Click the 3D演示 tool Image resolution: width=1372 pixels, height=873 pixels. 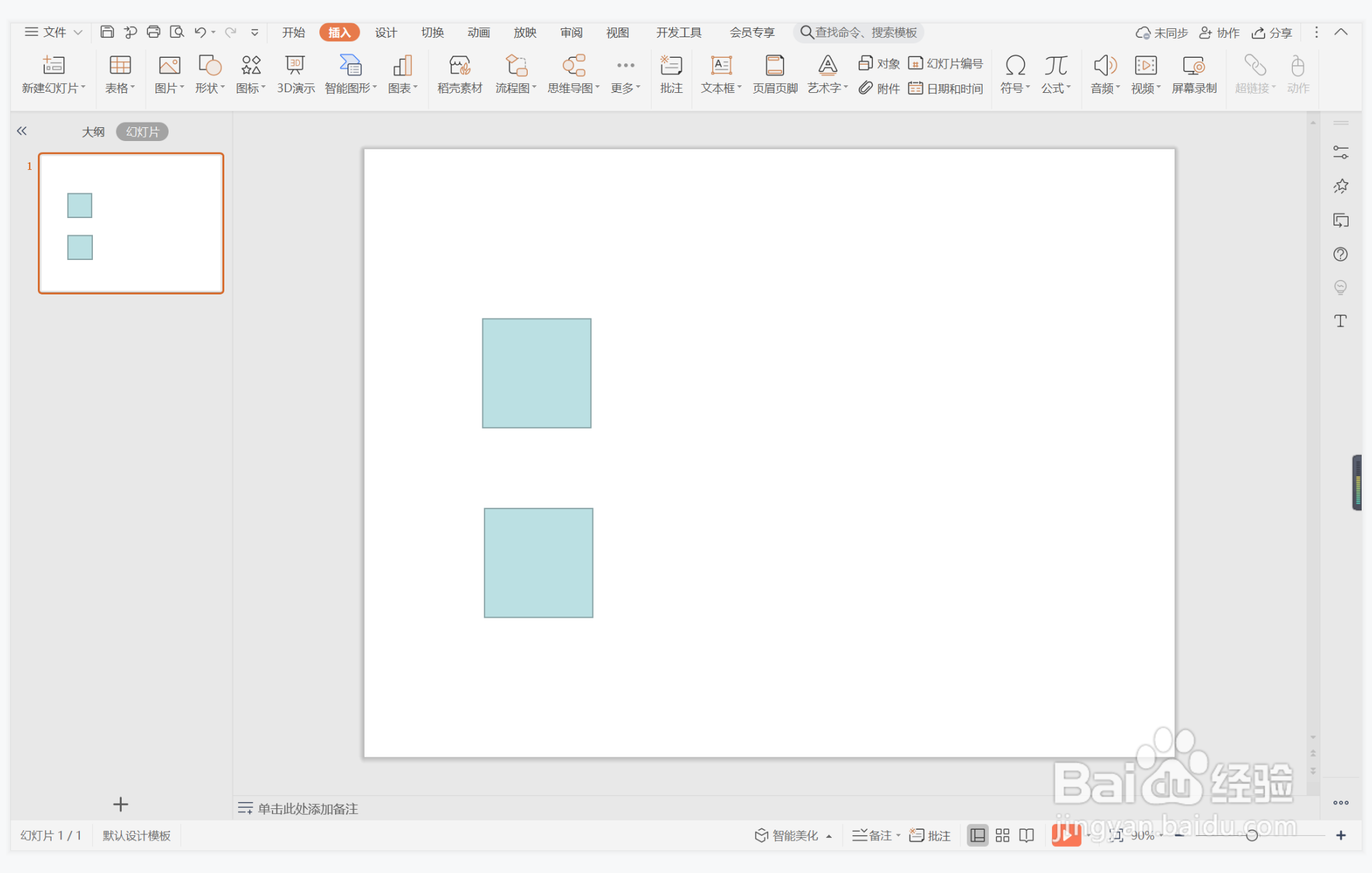coord(296,74)
